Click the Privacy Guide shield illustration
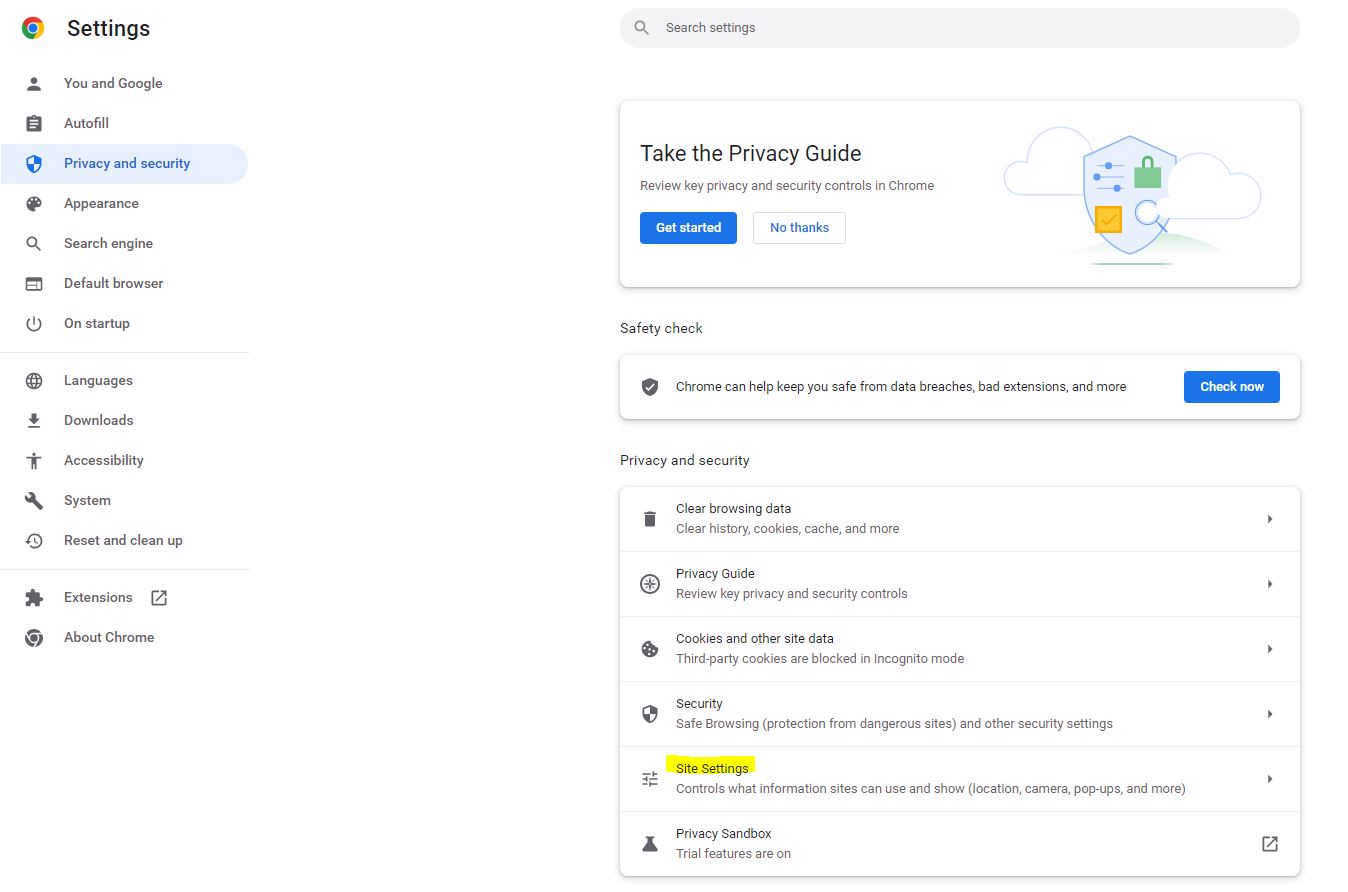The height and width of the screenshot is (892, 1348). click(1130, 195)
